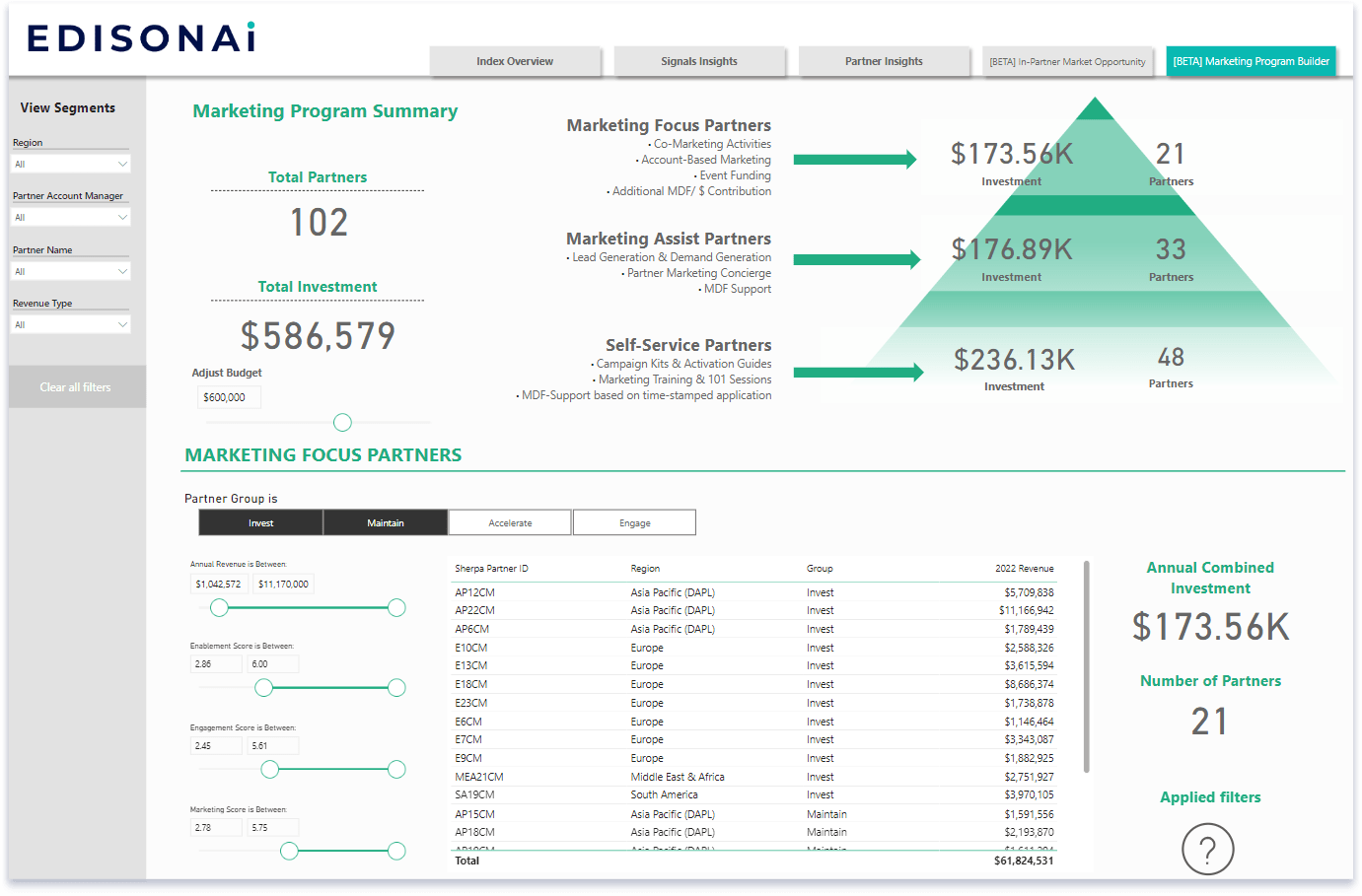The image size is (1362, 896).
Task: Click the $61,824,531 total revenue value
Action: tap(1024, 861)
